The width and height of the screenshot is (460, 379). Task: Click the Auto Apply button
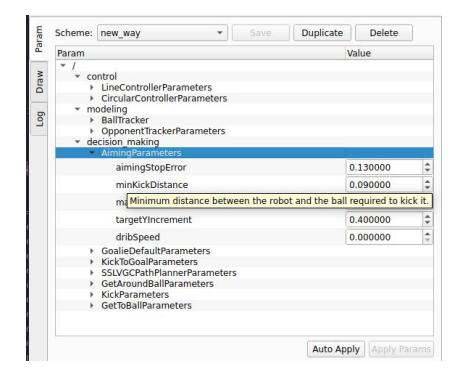(x=336, y=349)
